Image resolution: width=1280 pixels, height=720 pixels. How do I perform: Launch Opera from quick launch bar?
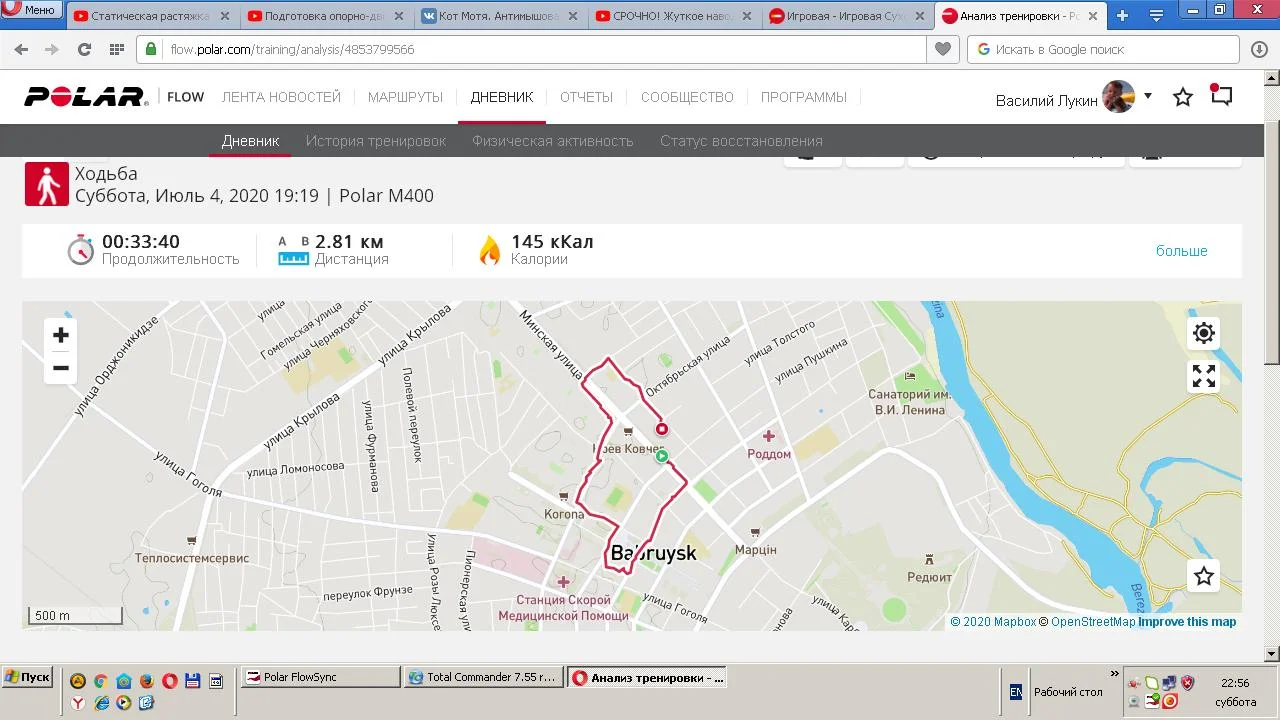tap(169, 681)
